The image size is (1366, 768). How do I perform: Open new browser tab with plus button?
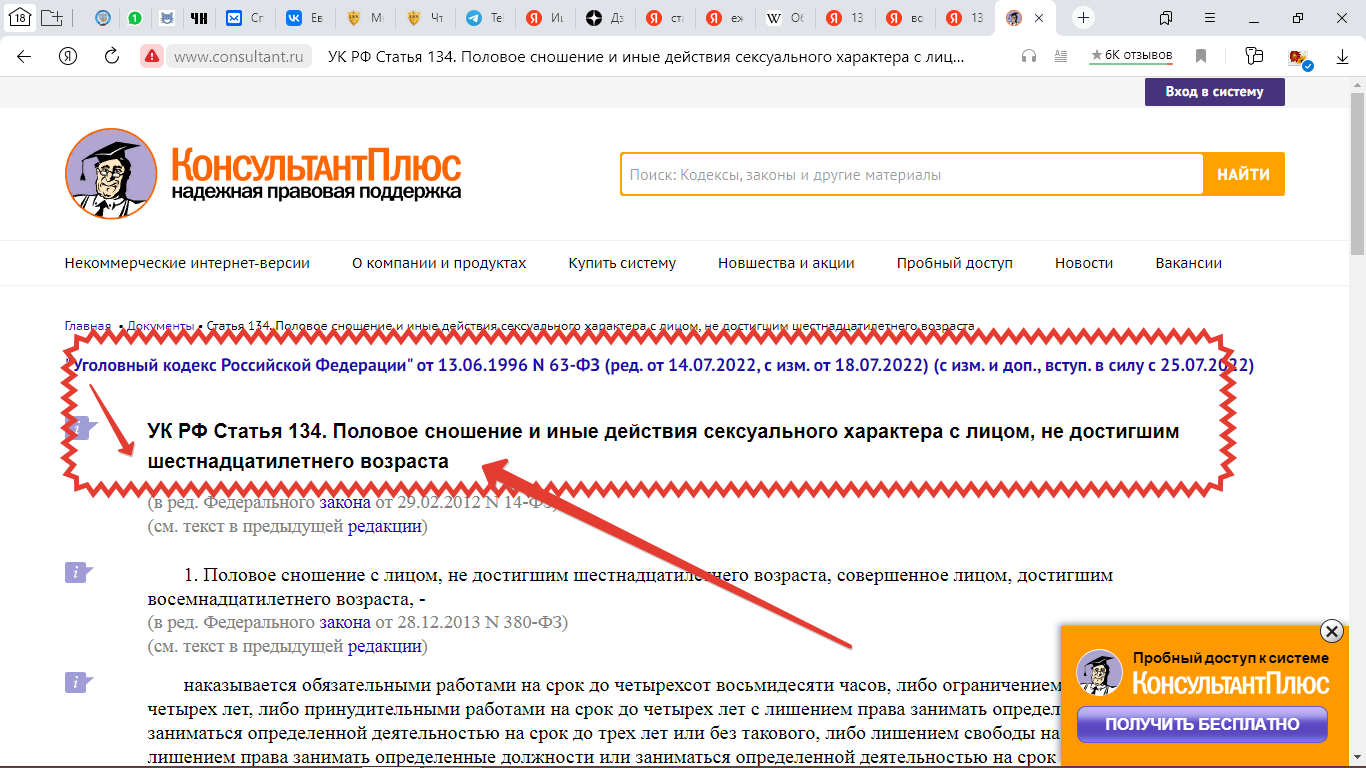[1084, 18]
